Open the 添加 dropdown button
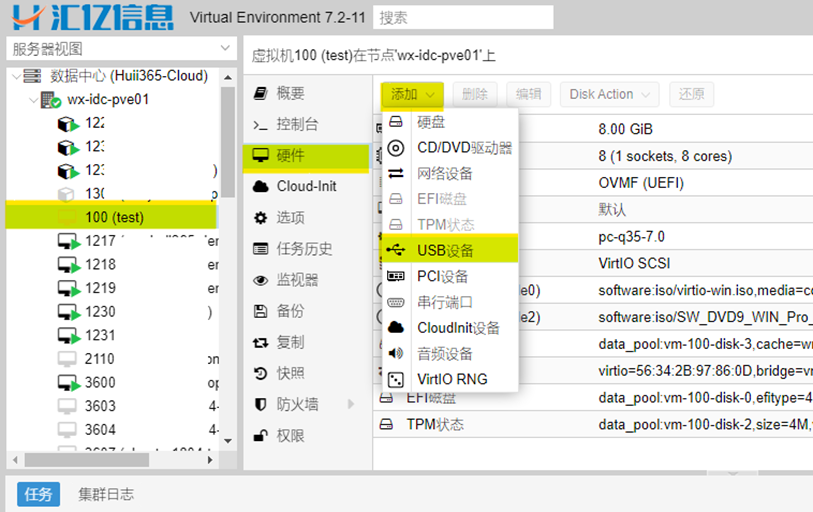 click(412, 94)
